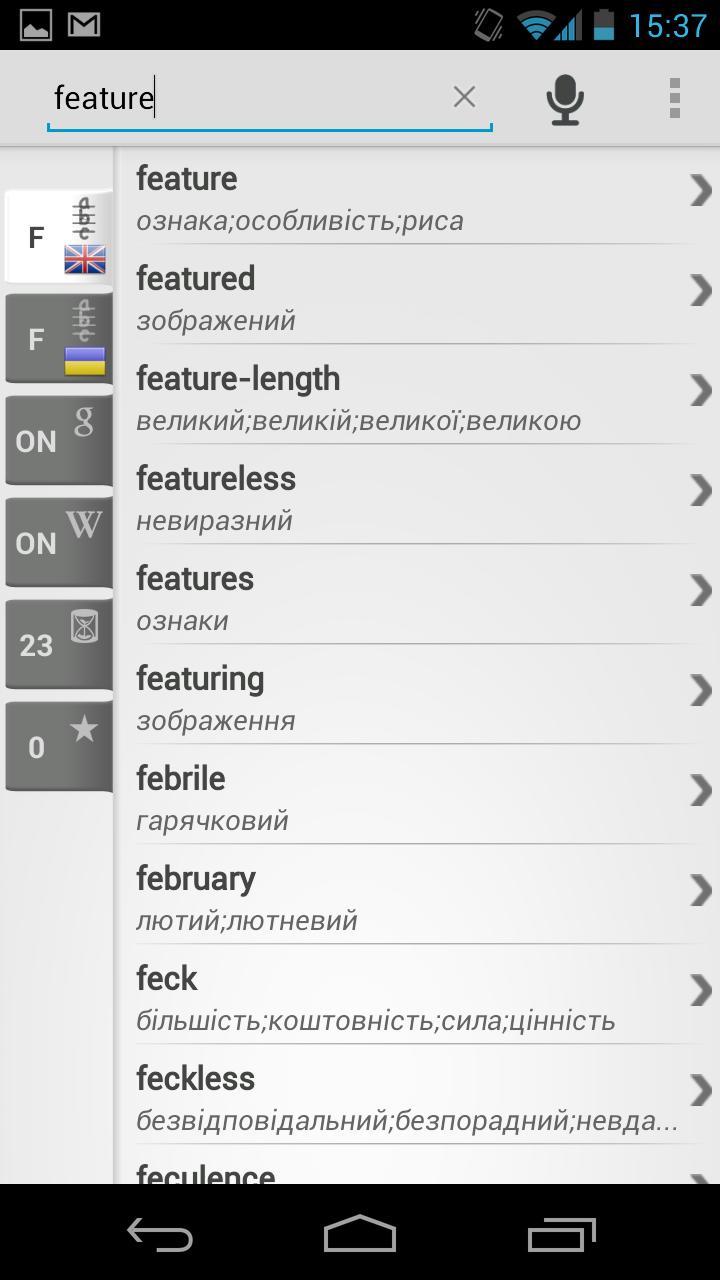Image resolution: width=720 pixels, height=1280 pixels.
Task: Open favorites via the star icon
Action: click(x=58, y=744)
